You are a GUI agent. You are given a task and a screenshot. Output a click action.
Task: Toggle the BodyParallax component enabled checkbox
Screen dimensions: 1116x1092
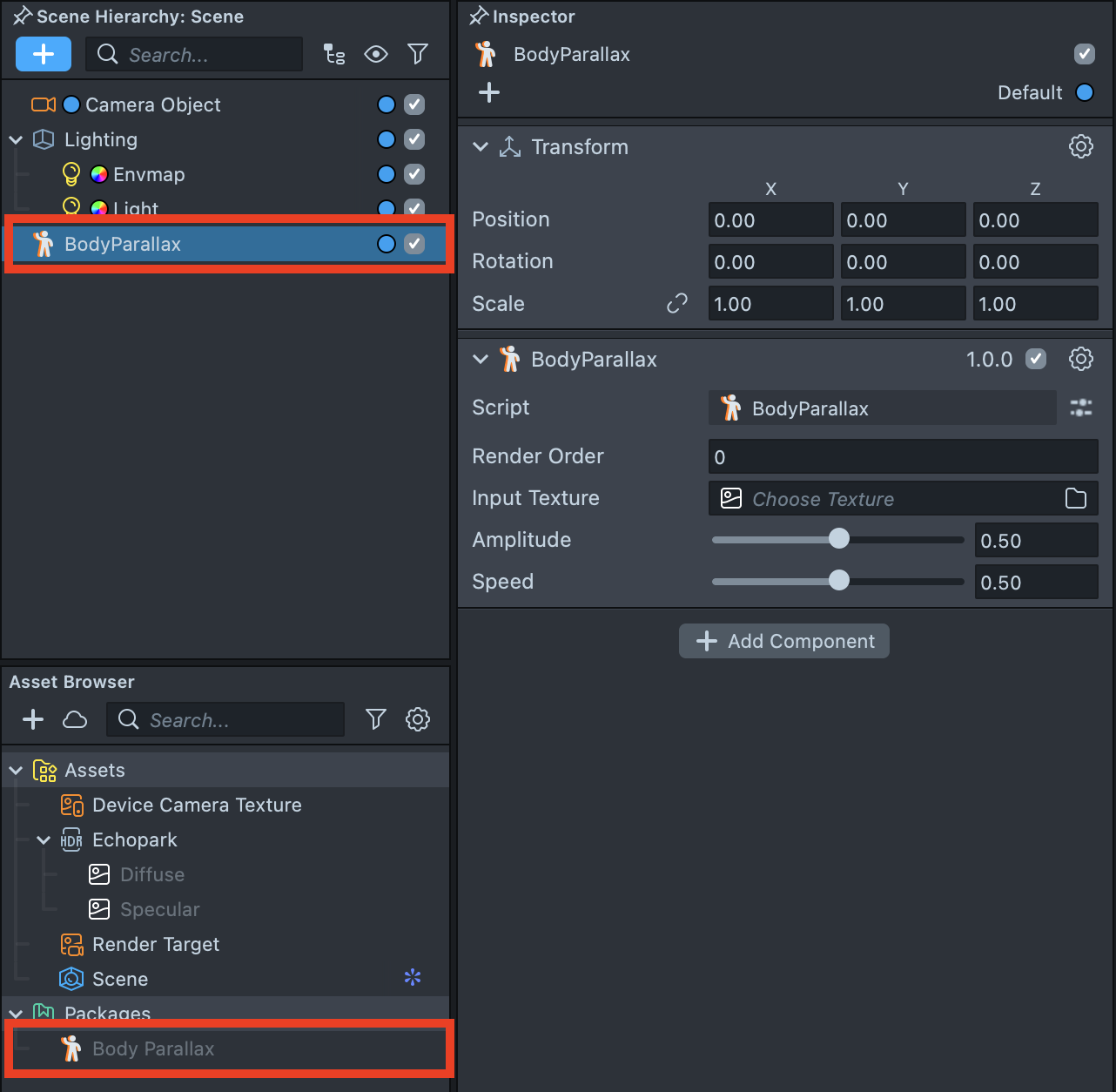pos(1036,359)
